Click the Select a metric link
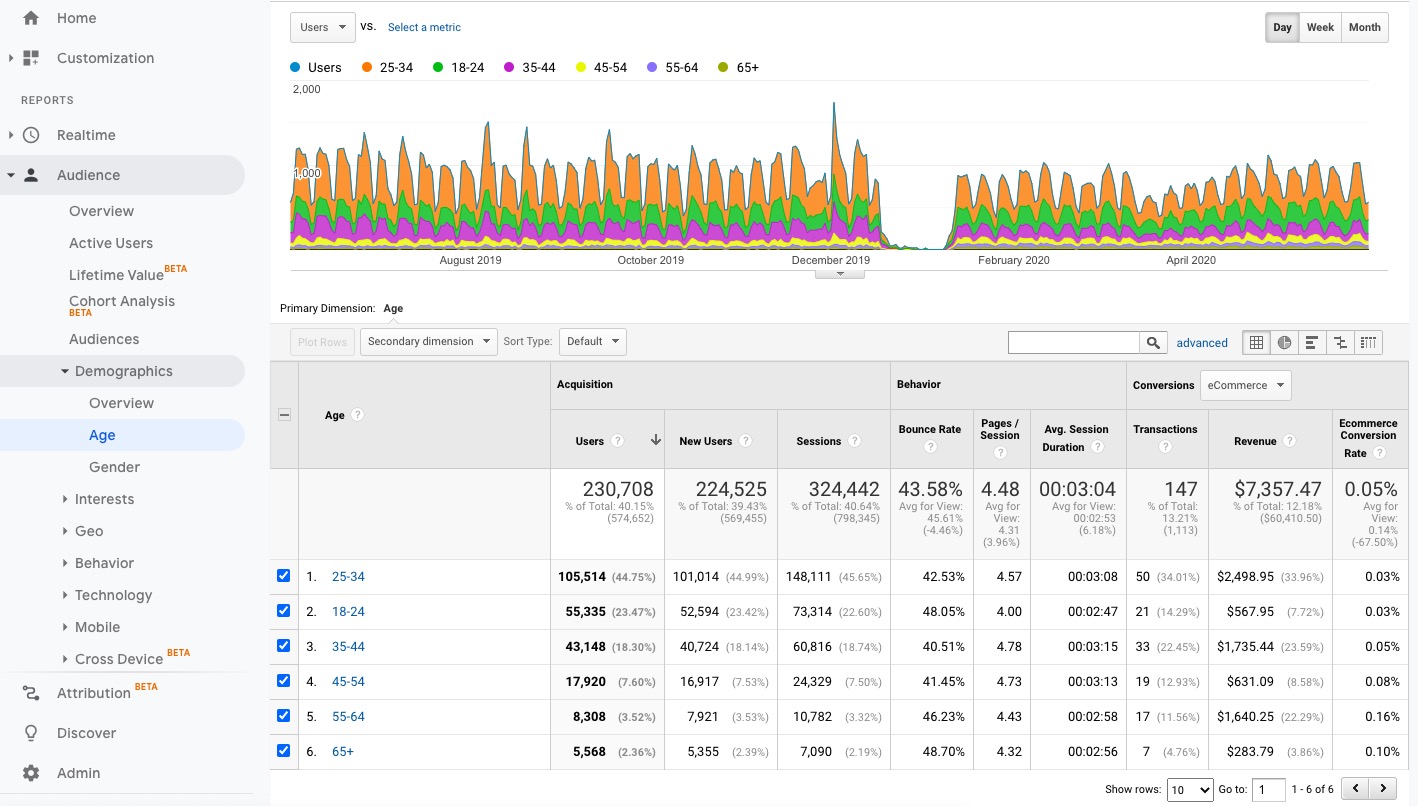 424,27
